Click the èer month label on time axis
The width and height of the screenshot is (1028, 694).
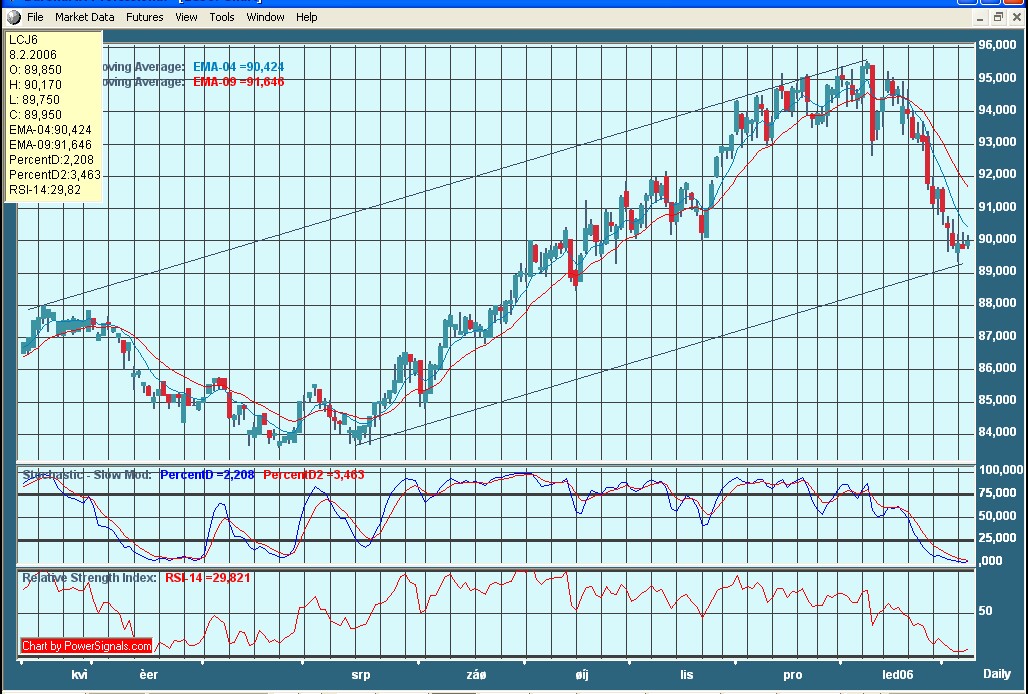[149, 675]
